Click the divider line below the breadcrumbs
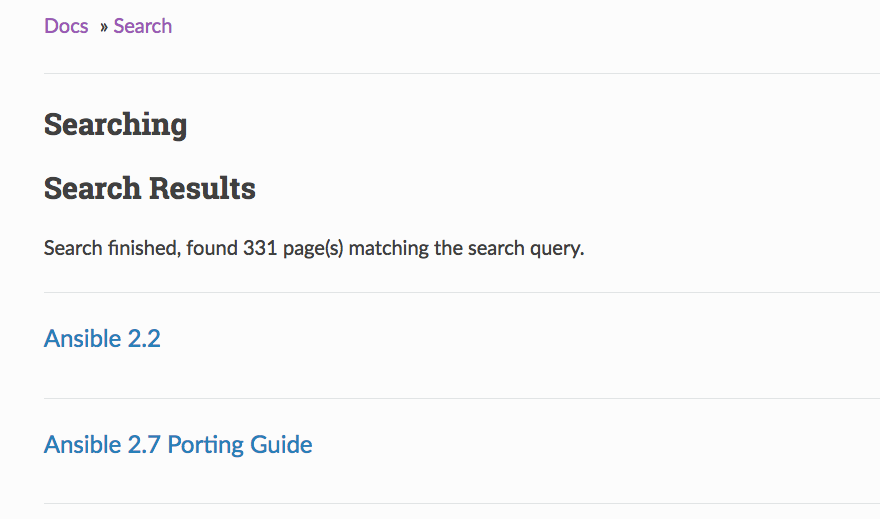This screenshot has height=519, width=880. [x=460, y=73]
